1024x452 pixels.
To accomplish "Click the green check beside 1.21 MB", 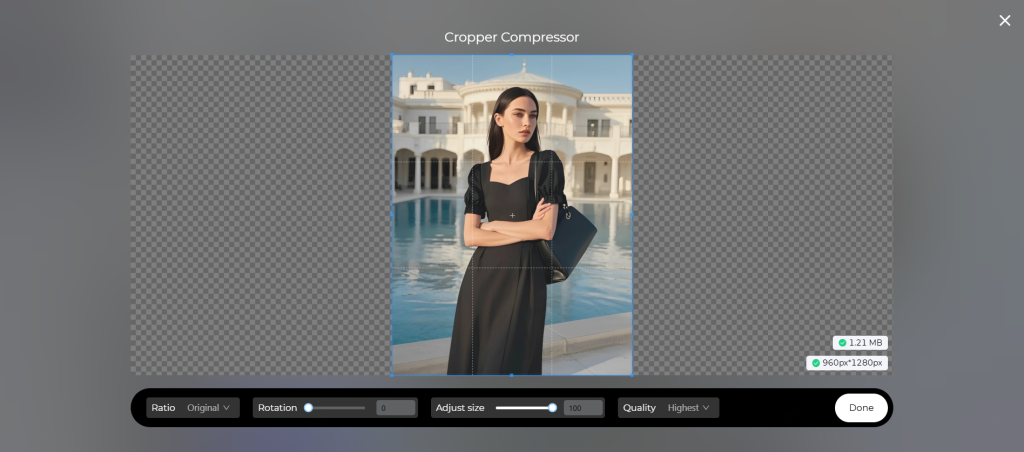I will (842, 343).
